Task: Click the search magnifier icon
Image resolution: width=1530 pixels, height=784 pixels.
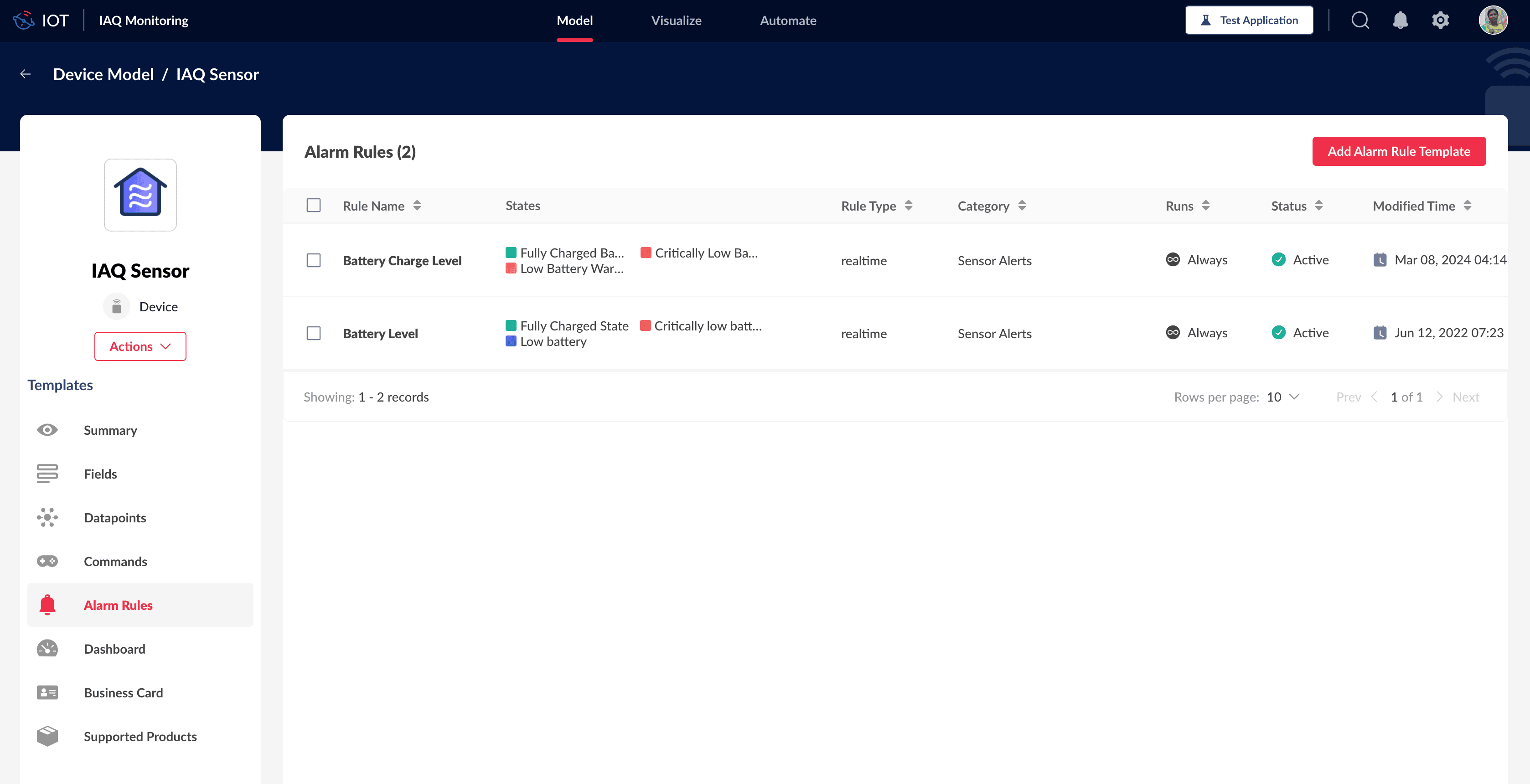Action: coord(1359,21)
